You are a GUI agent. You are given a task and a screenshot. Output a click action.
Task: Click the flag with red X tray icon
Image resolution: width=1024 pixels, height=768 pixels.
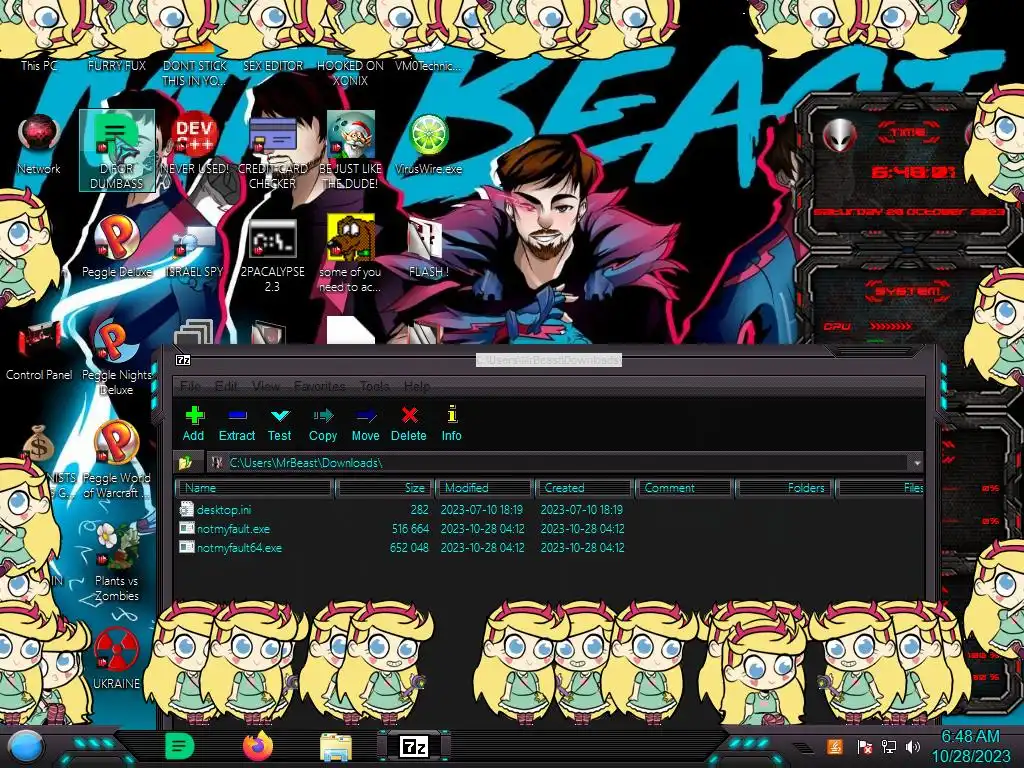pos(864,746)
